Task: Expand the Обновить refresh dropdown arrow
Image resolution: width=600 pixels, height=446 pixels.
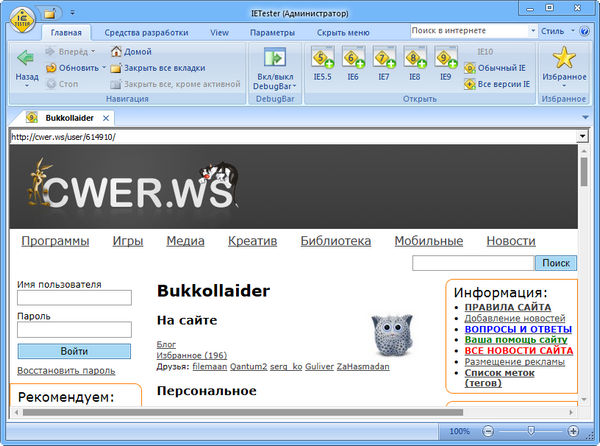Action: coord(103,68)
